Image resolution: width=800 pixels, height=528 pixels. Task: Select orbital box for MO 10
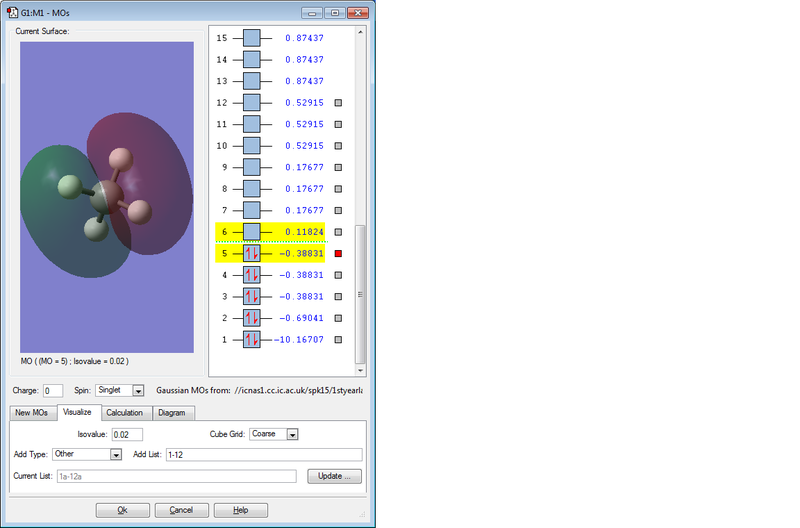(252, 146)
